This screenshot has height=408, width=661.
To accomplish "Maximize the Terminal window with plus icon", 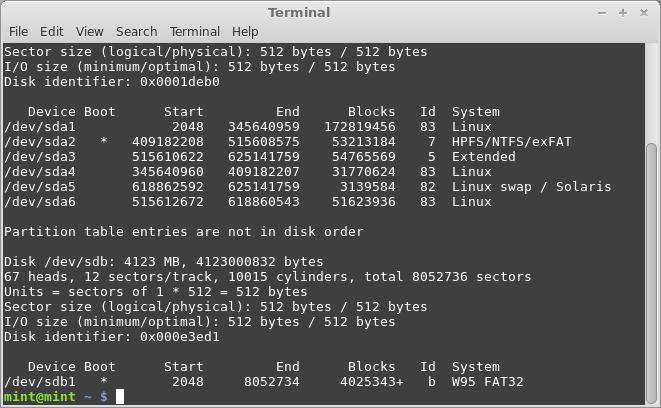I will click(x=623, y=13).
